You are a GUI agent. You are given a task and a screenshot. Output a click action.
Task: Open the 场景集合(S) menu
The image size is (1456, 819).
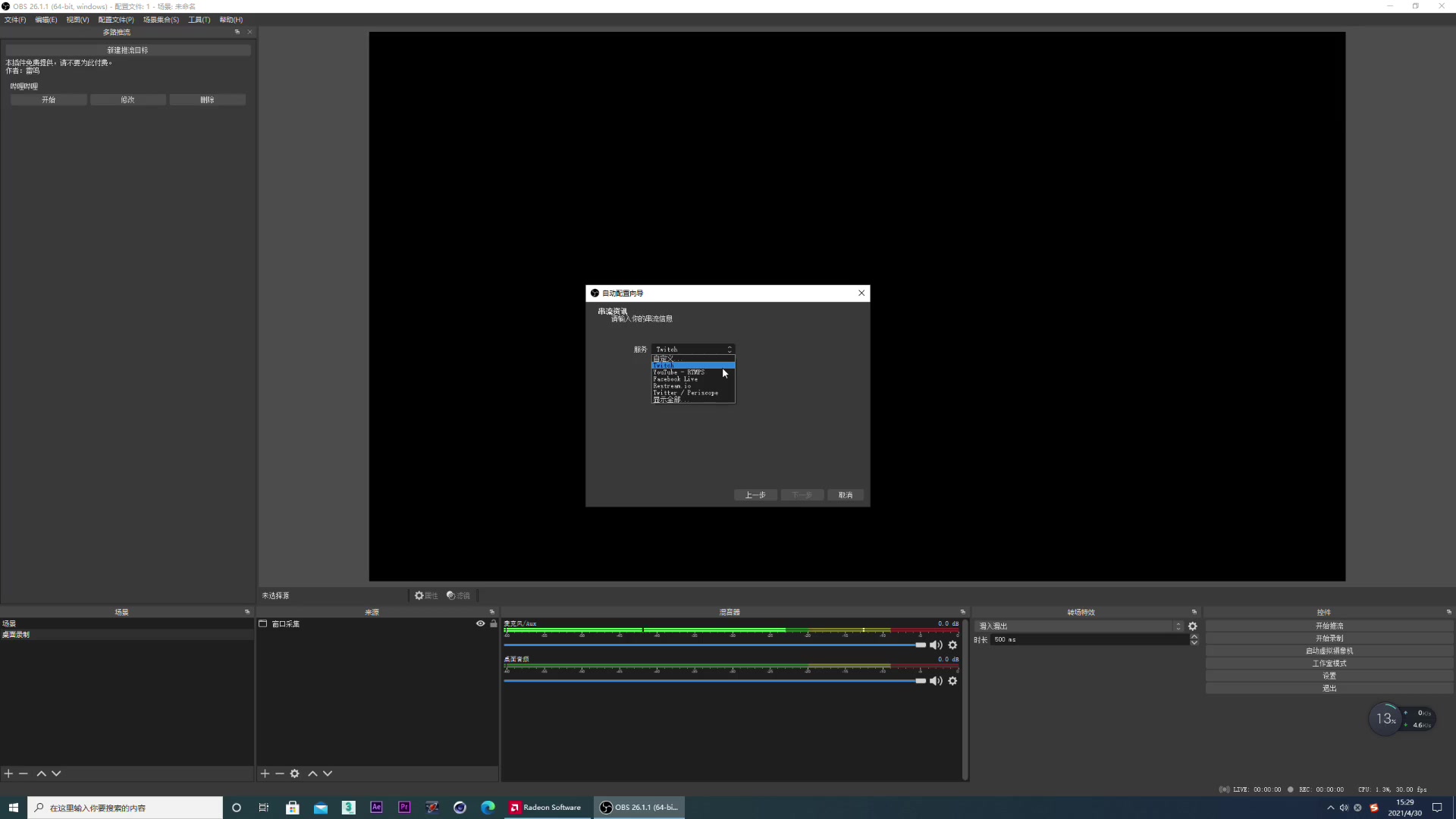point(161,20)
